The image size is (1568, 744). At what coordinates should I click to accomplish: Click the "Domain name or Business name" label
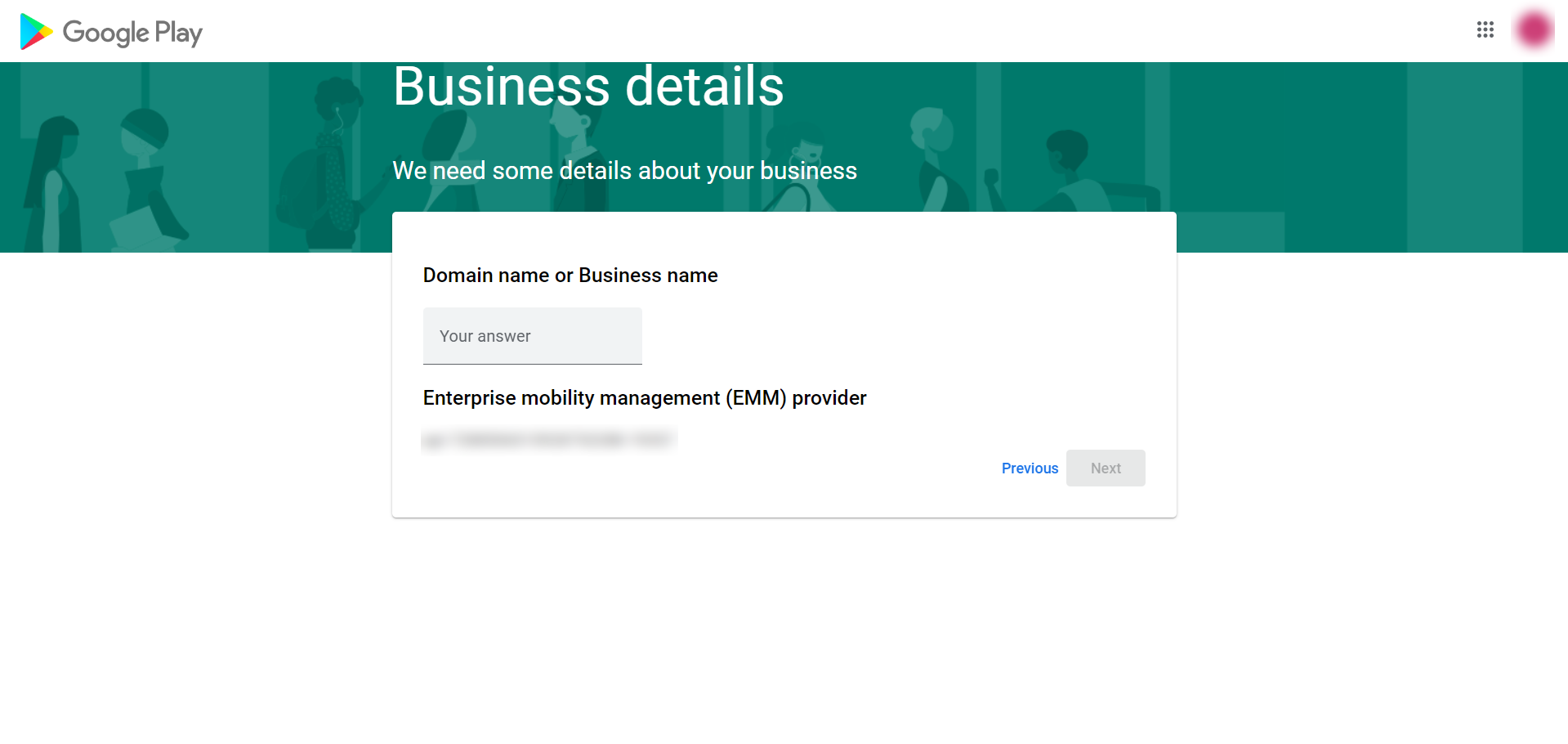570,276
